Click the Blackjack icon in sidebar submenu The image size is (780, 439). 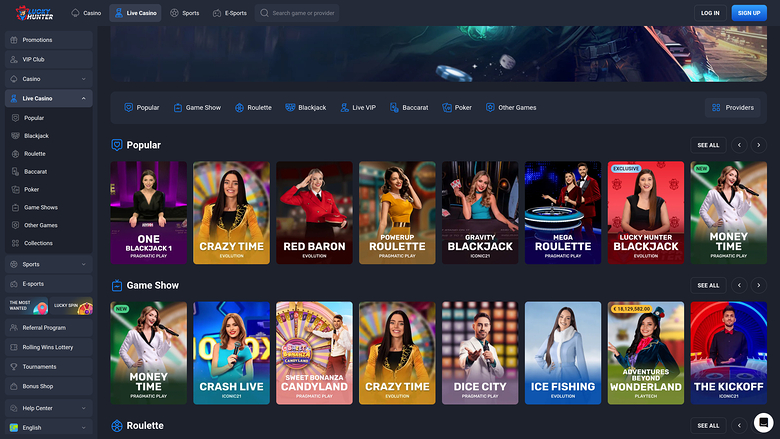(x=15, y=136)
